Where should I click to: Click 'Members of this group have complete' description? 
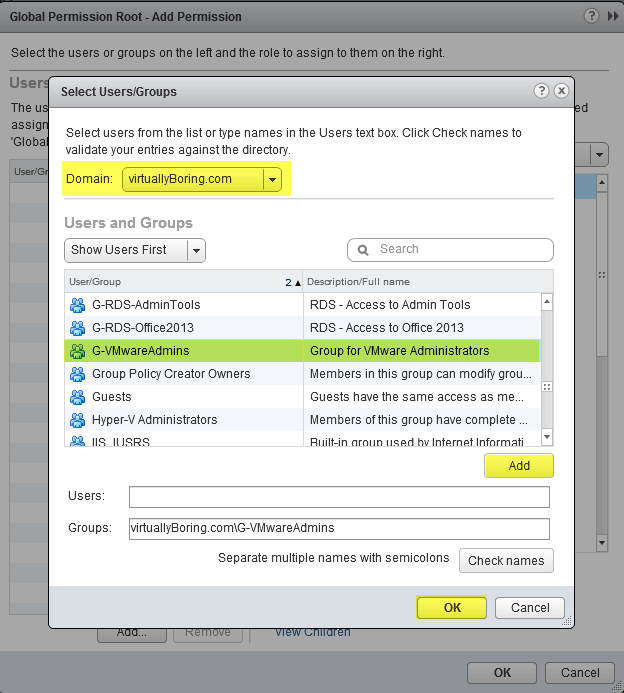click(x=419, y=420)
